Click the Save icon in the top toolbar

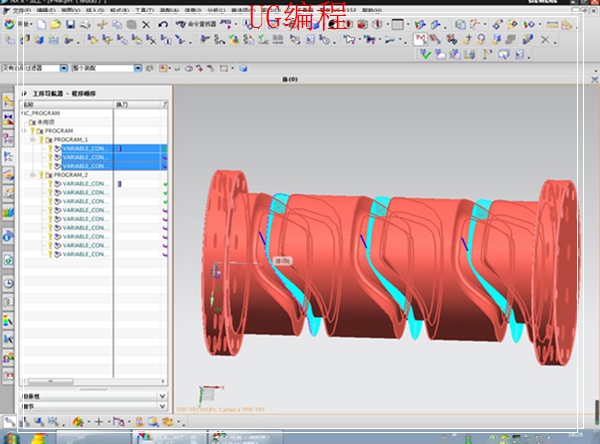(71, 24)
